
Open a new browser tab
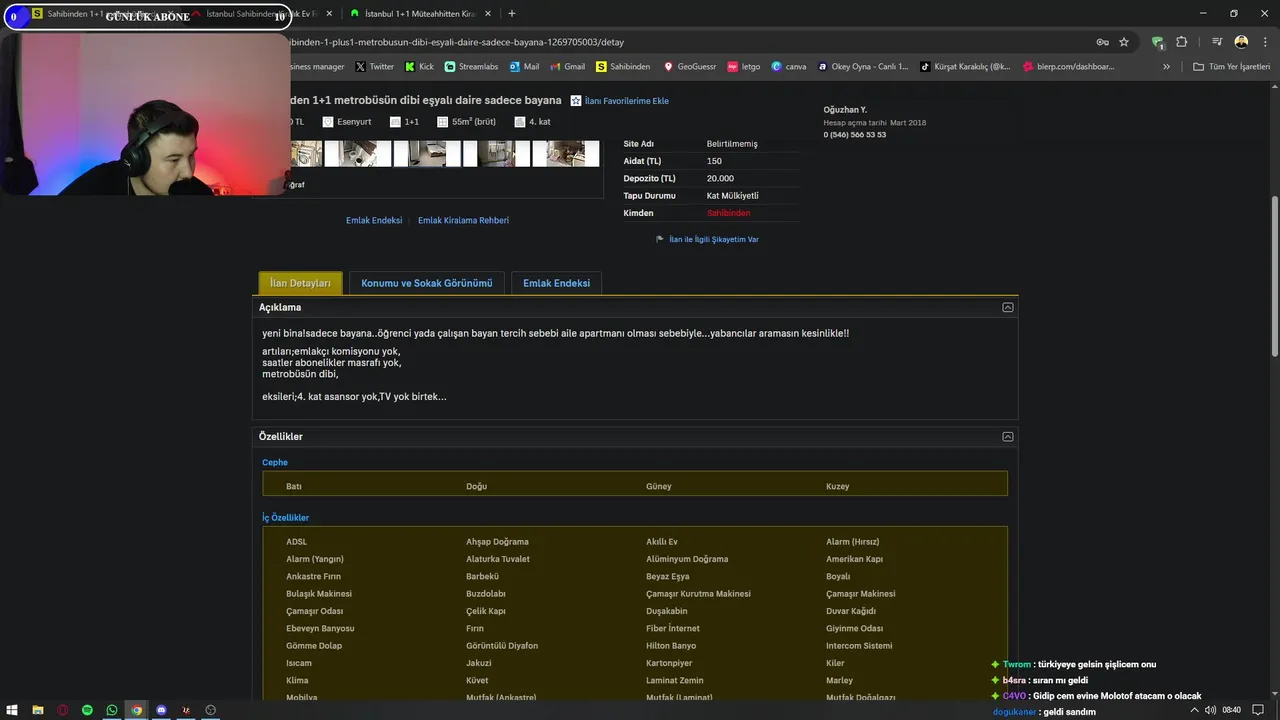click(x=512, y=14)
